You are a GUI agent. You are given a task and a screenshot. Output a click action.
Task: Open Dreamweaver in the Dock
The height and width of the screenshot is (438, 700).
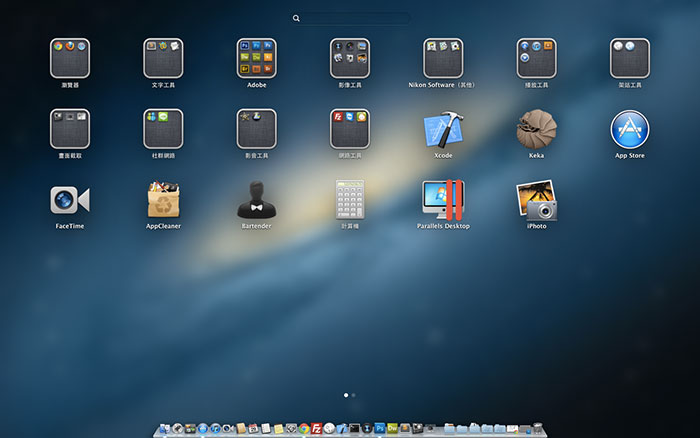(x=392, y=429)
